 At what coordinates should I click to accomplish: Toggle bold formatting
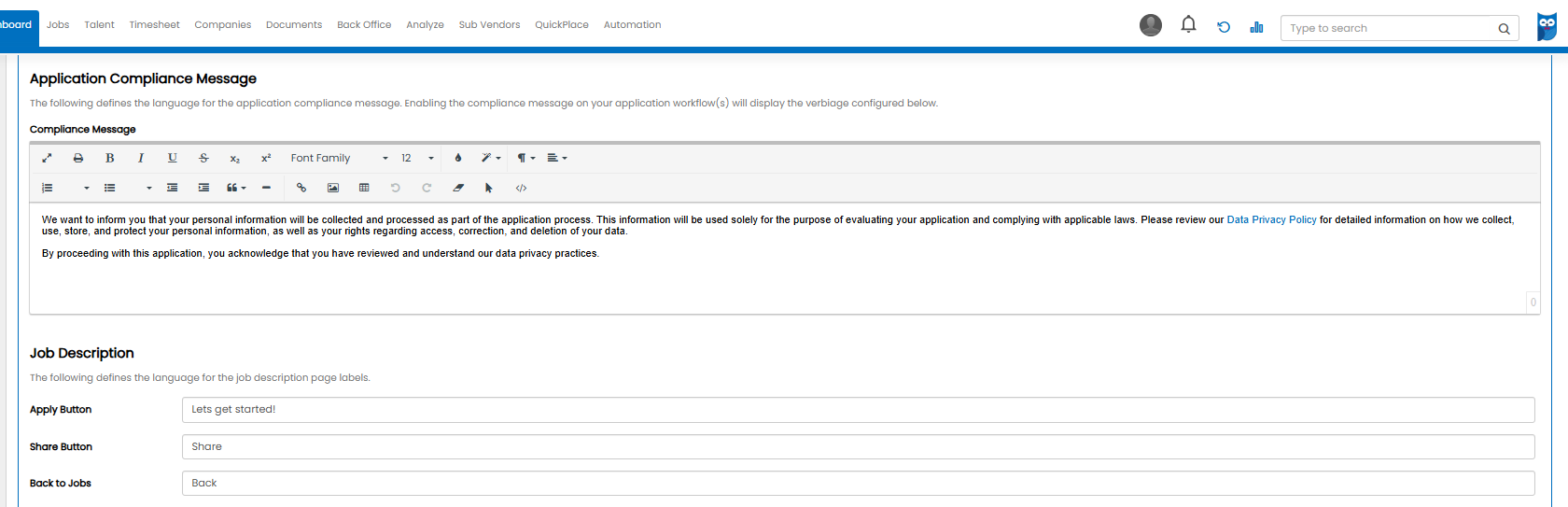109,158
